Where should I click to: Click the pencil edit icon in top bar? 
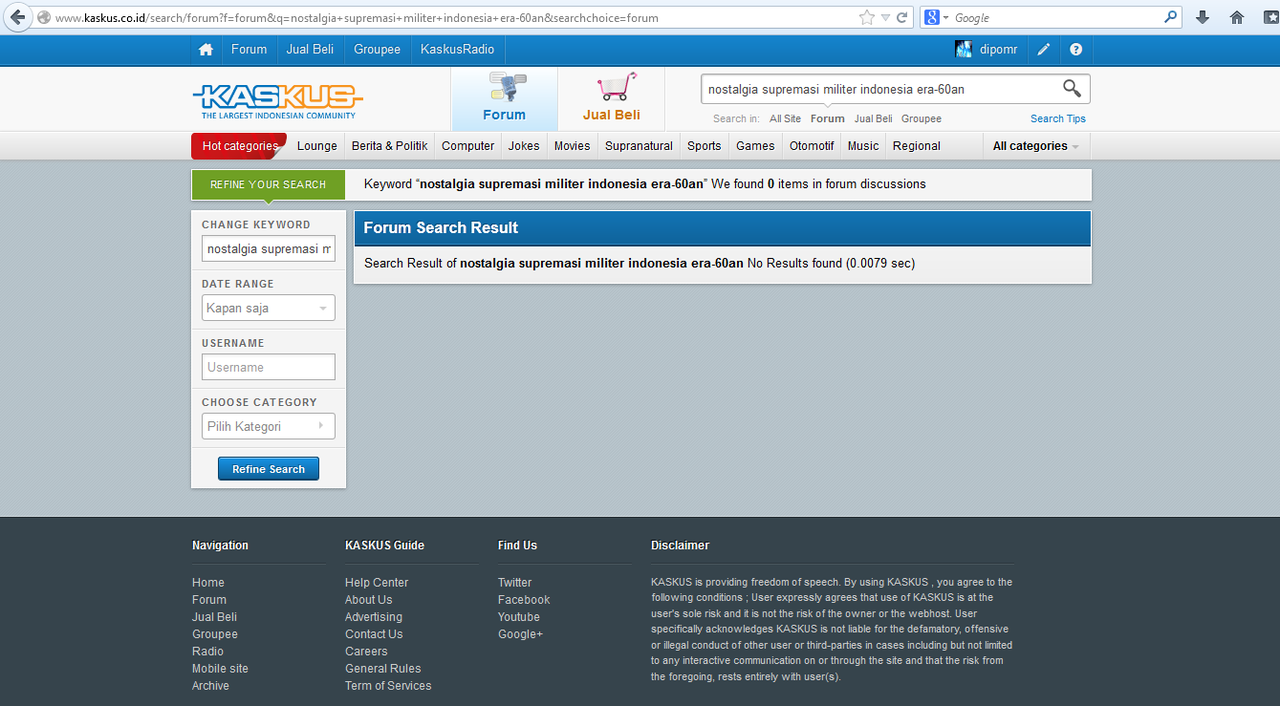point(1043,49)
